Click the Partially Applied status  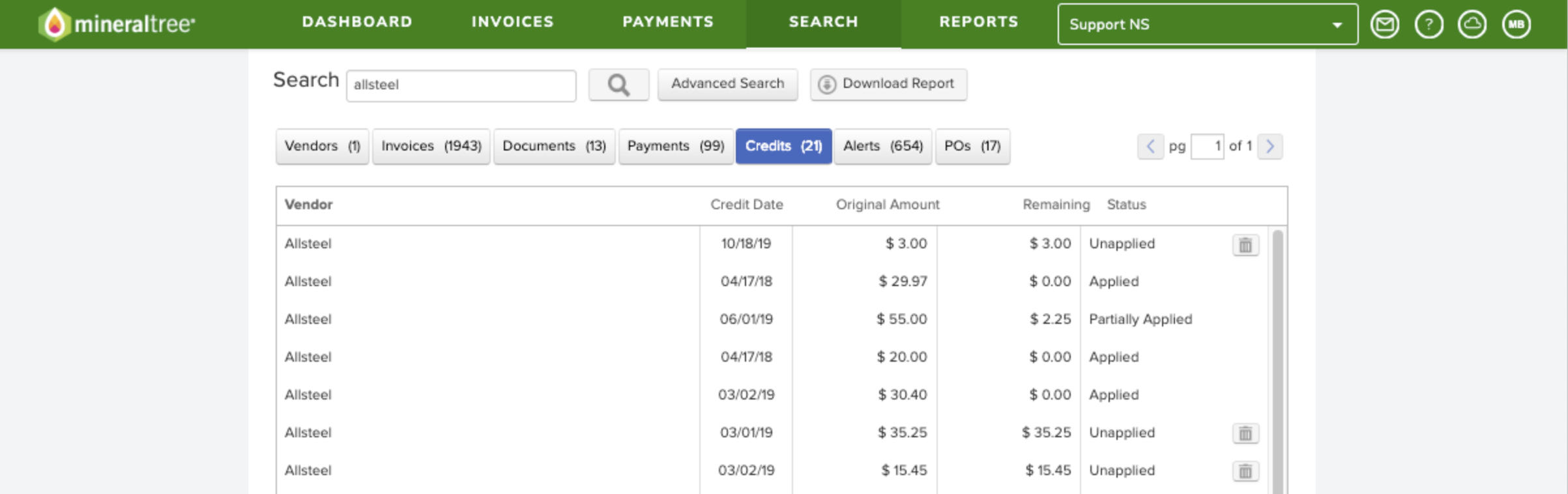(x=1140, y=319)
